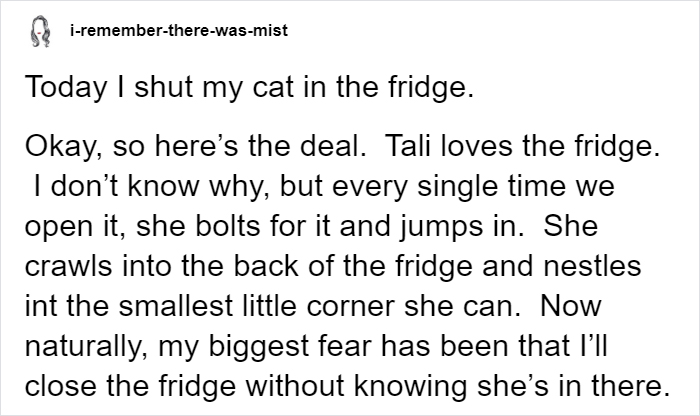Screen dimensions: 700x416
Task: Open the i-remember-there-was-mist profile link
Action: pos(179,30)
